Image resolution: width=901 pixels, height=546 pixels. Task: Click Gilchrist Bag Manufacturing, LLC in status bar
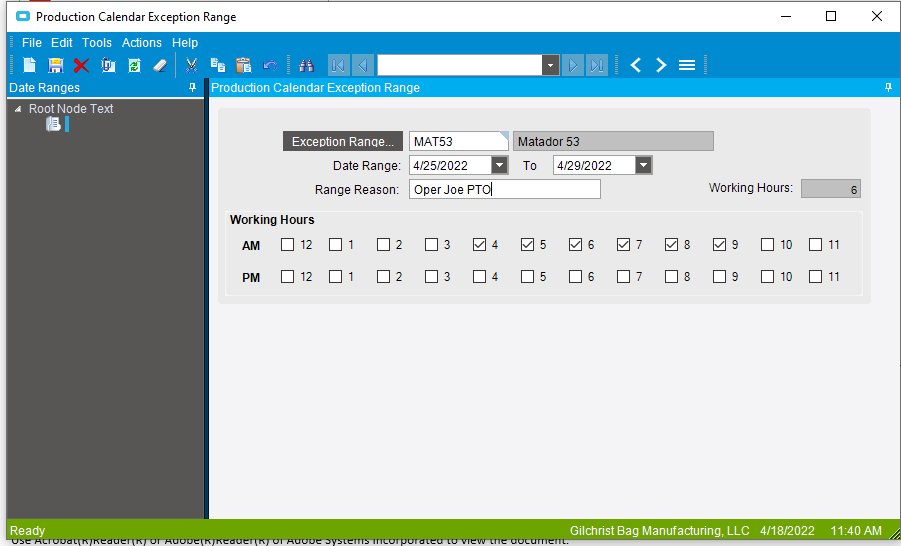click(x=659, y=530)
